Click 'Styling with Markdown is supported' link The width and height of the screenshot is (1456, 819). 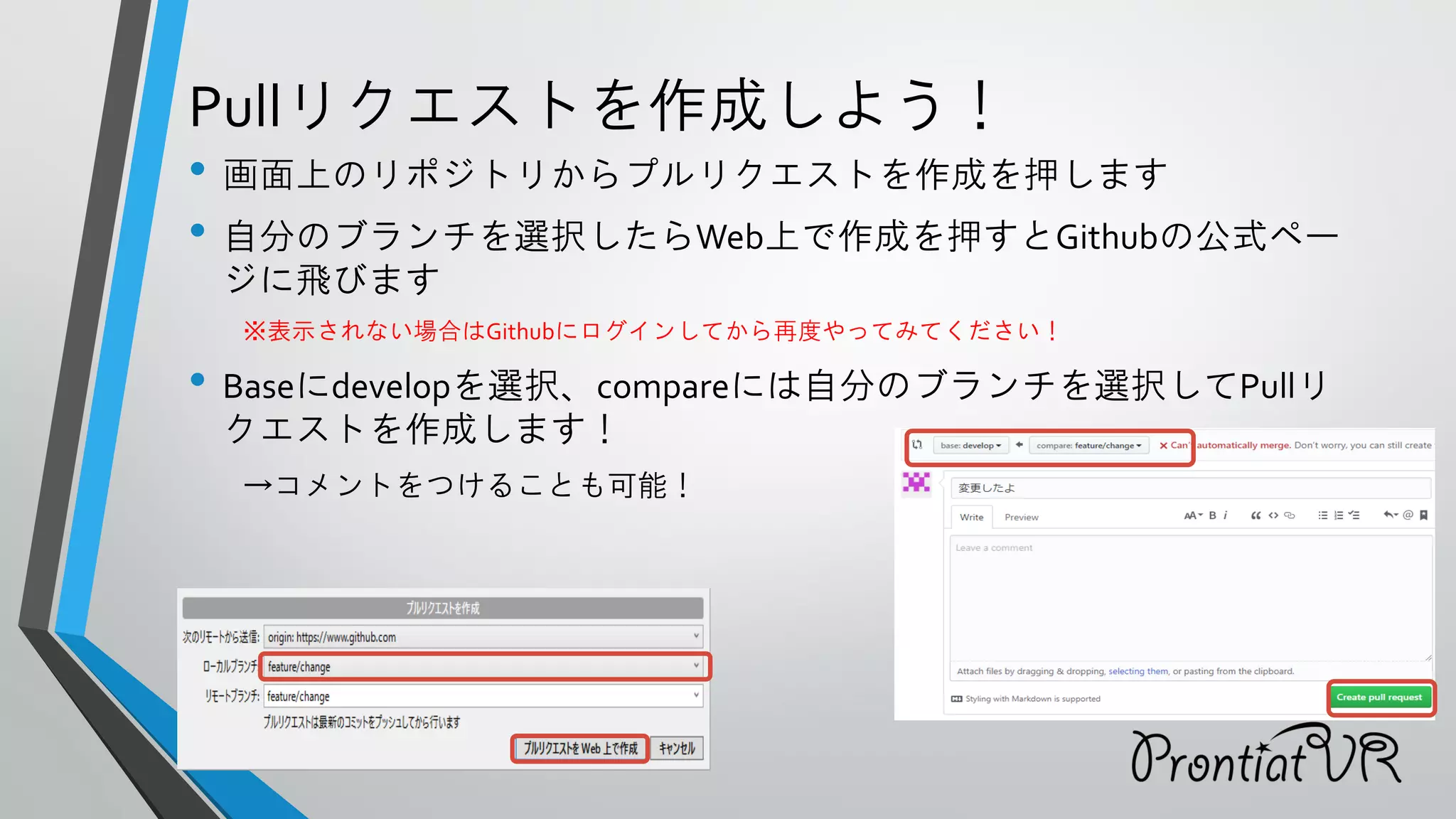click(x=1032, y=699)
